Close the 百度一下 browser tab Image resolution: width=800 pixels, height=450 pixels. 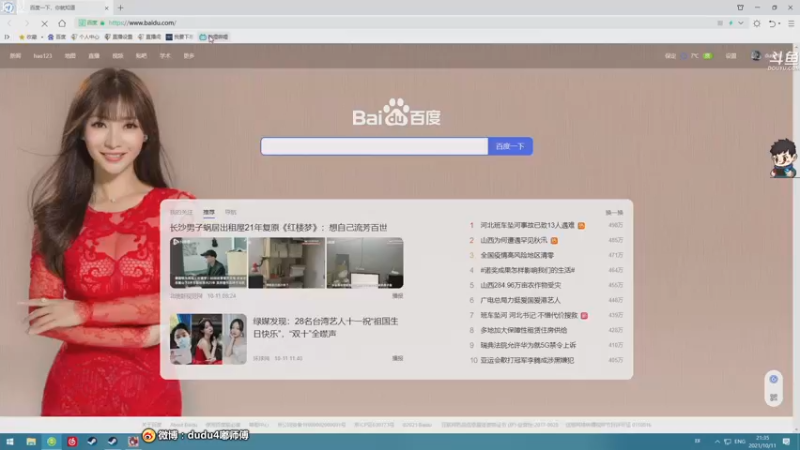coord(106,8)
